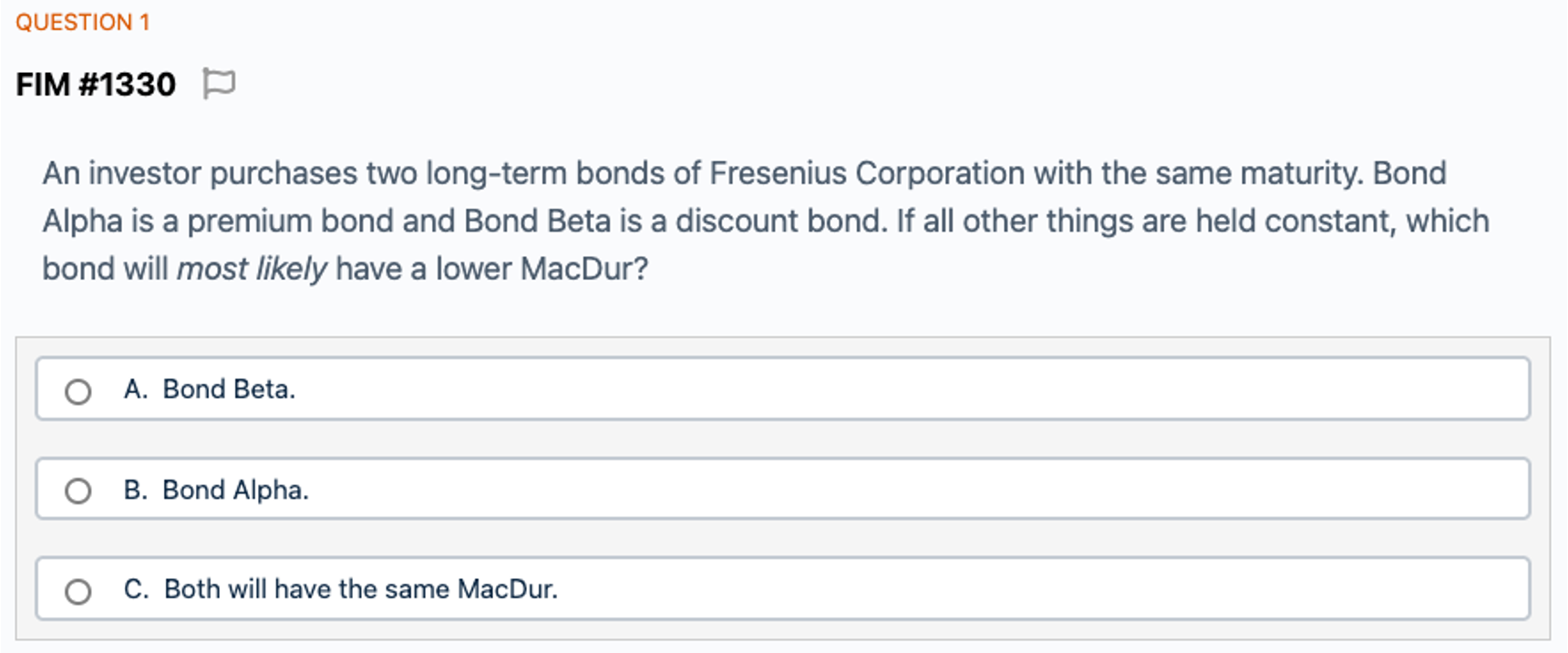Click the letter C option label
The width and height of the screenshot is (1568, 653).
click(135, 589)
